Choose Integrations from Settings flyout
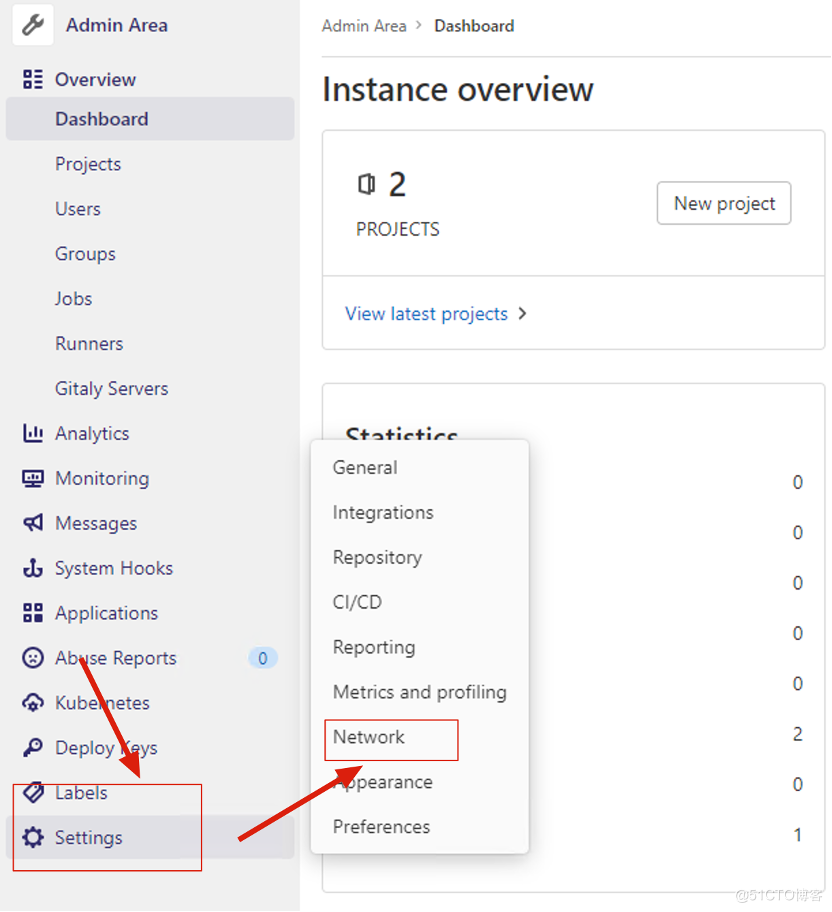 (x=383, y=512)
